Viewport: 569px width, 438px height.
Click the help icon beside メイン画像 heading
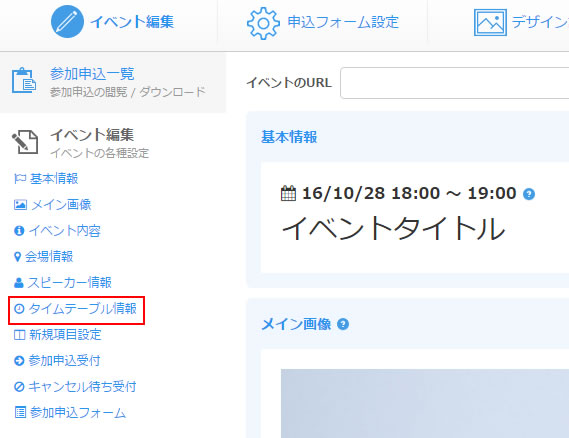(343, 324)
